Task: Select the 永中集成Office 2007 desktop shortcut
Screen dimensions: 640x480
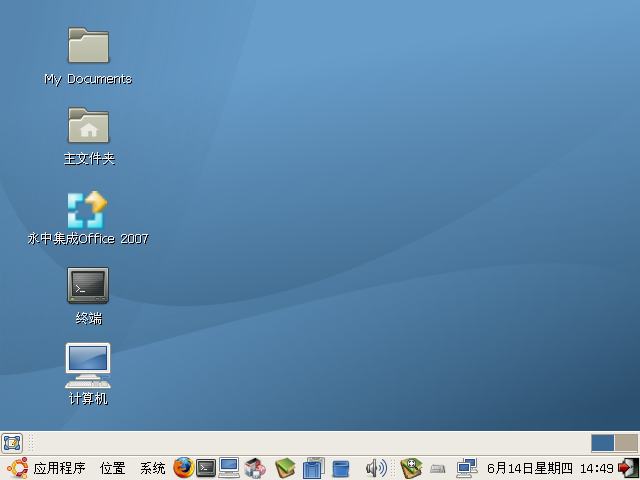Action: click(87, 210)
